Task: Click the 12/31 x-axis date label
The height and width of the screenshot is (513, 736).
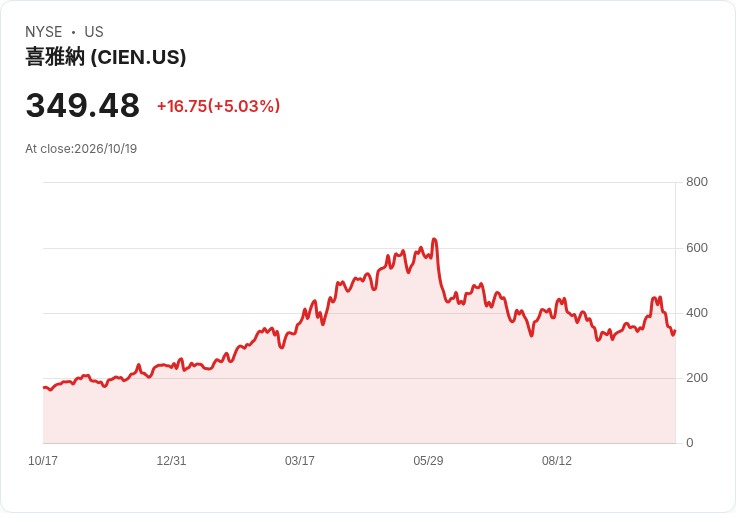Action: 171,460
